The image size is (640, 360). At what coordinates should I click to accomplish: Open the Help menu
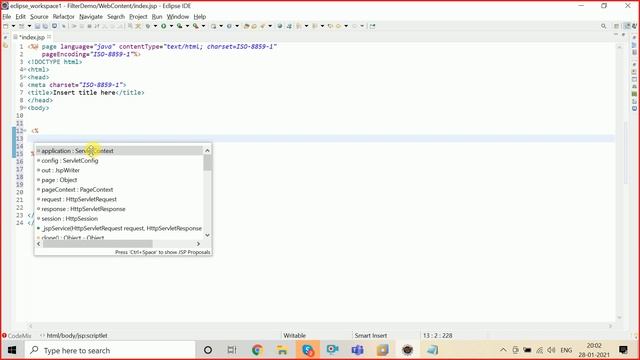(200, 17)
